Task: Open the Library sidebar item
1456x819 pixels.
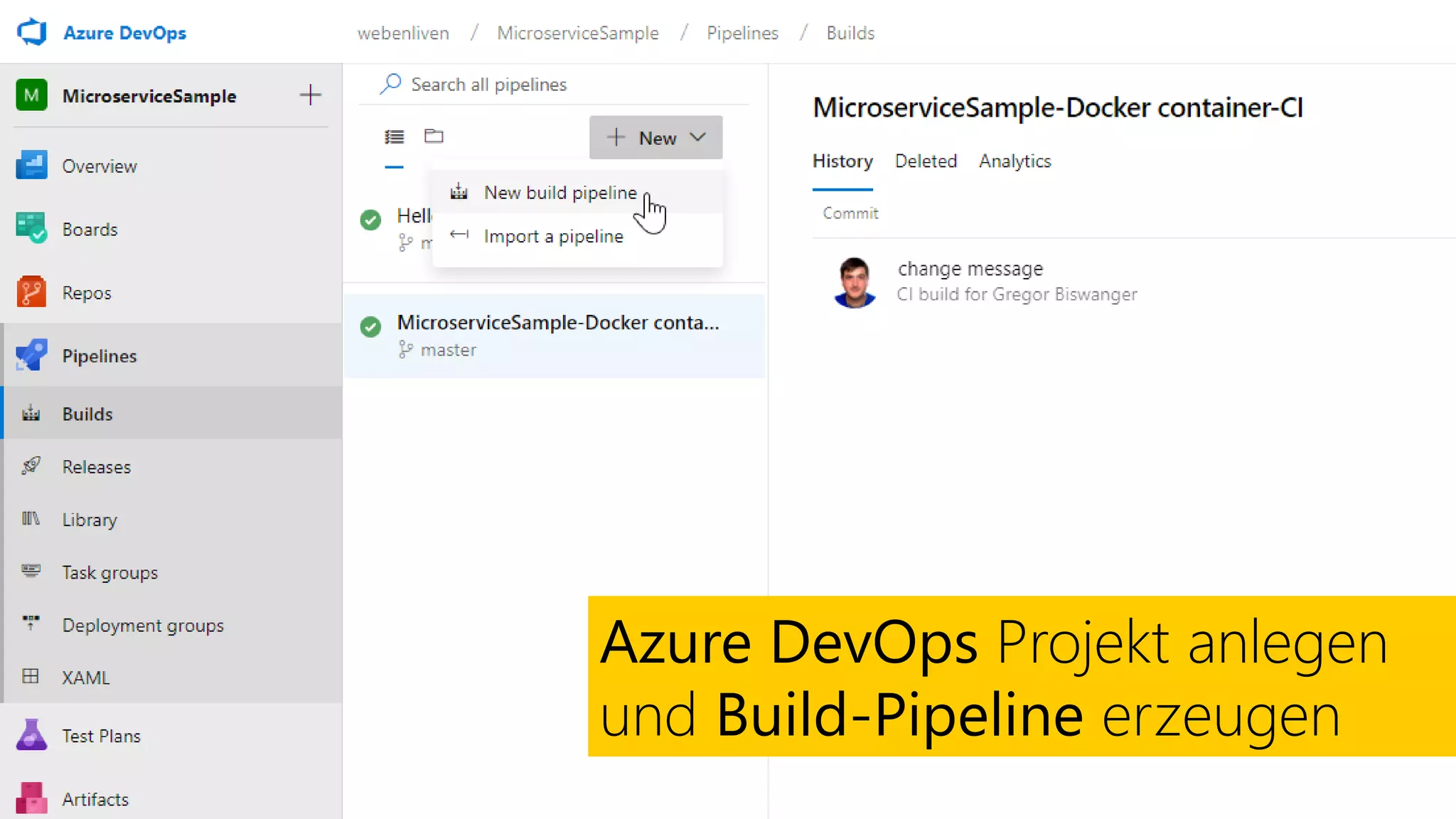Action: pyautogui.click(x=171, y=519)
